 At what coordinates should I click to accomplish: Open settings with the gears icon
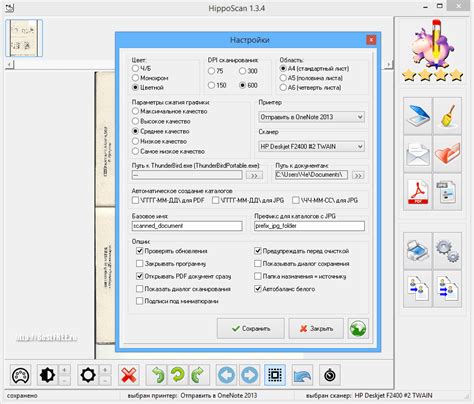pos(447,251)
